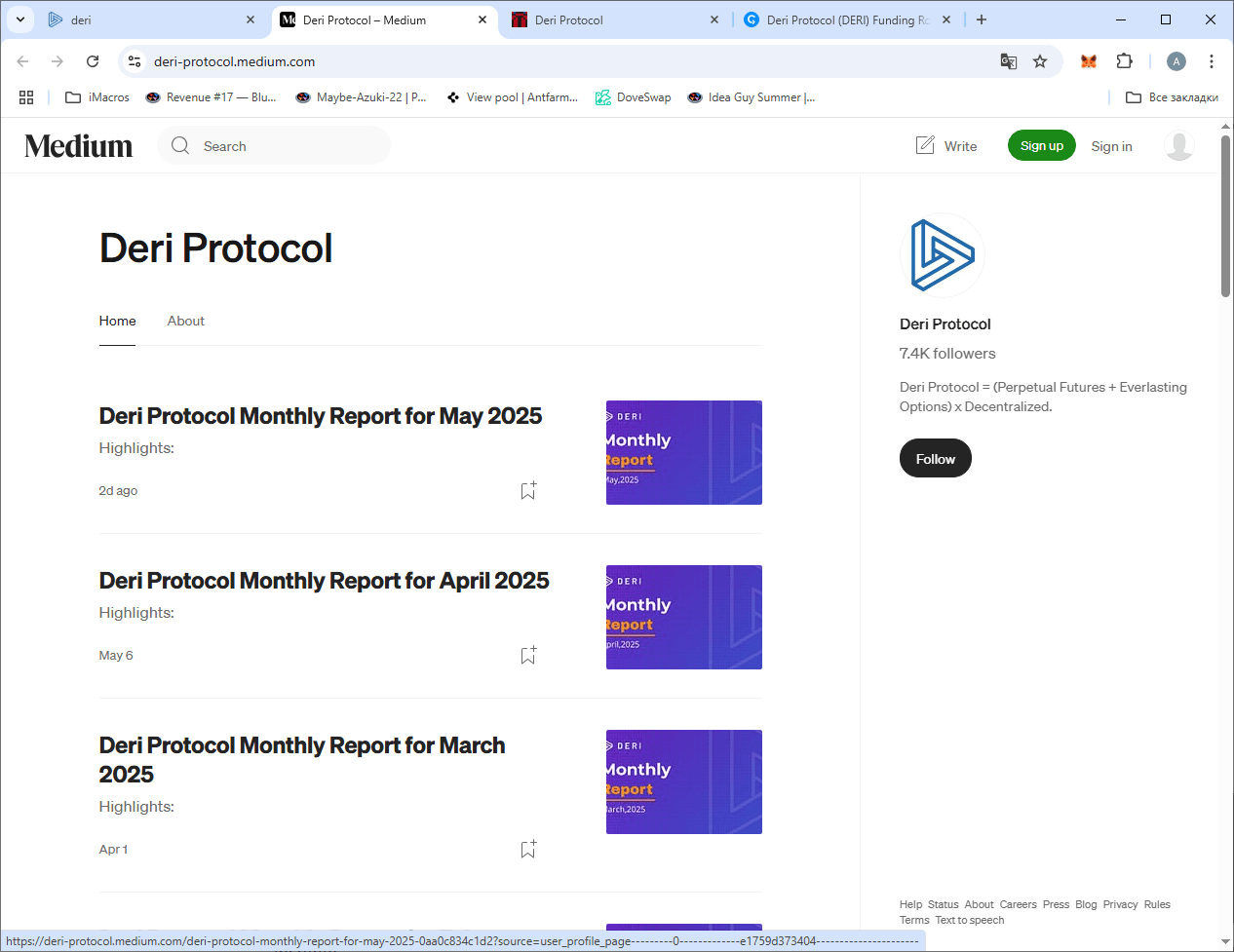Image resolution: width=1234 pixels, height=952 pixels.
Task: Click the green Sign up button
Action: click(1042, 145)
